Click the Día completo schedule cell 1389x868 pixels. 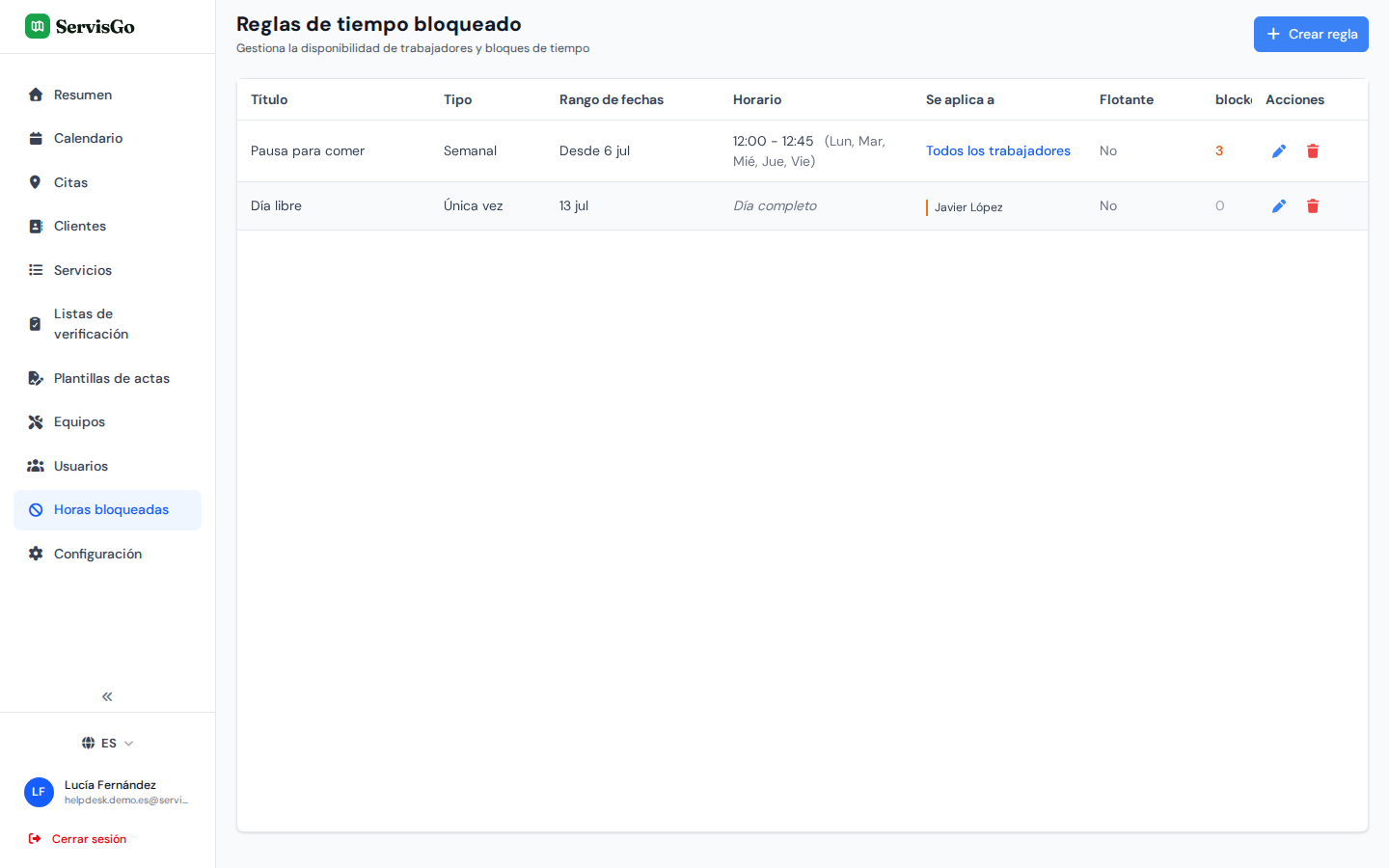pos(775,205)
